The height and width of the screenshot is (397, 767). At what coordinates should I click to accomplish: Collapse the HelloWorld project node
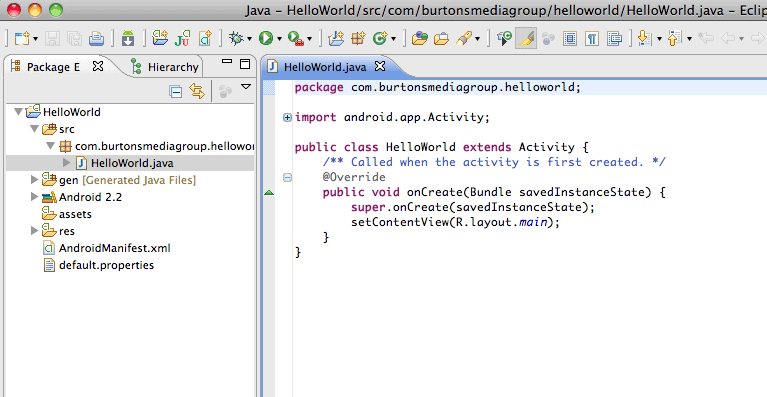click(18, 112)
